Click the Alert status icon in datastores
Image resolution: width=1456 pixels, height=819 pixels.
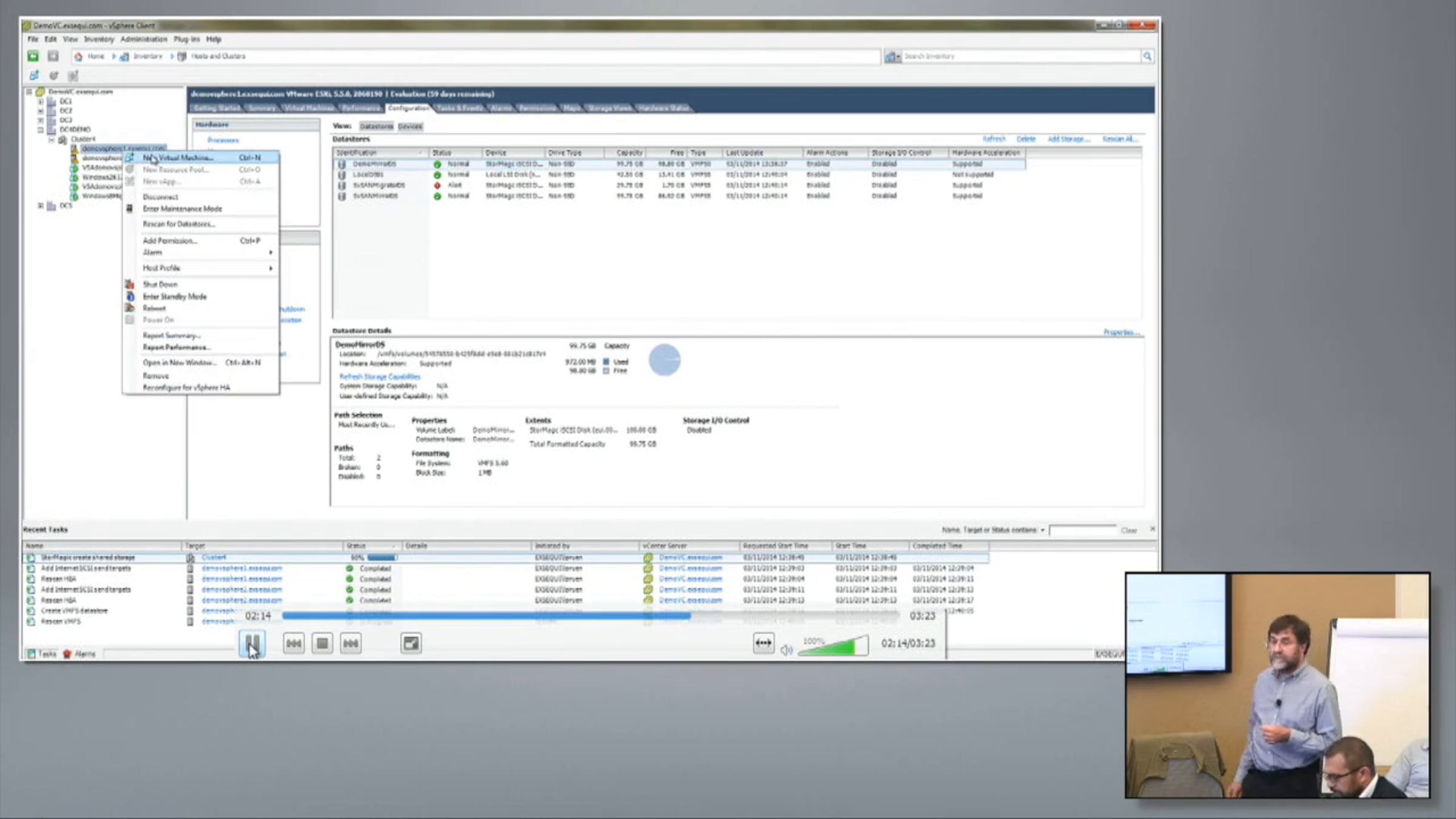coord(437,186)
